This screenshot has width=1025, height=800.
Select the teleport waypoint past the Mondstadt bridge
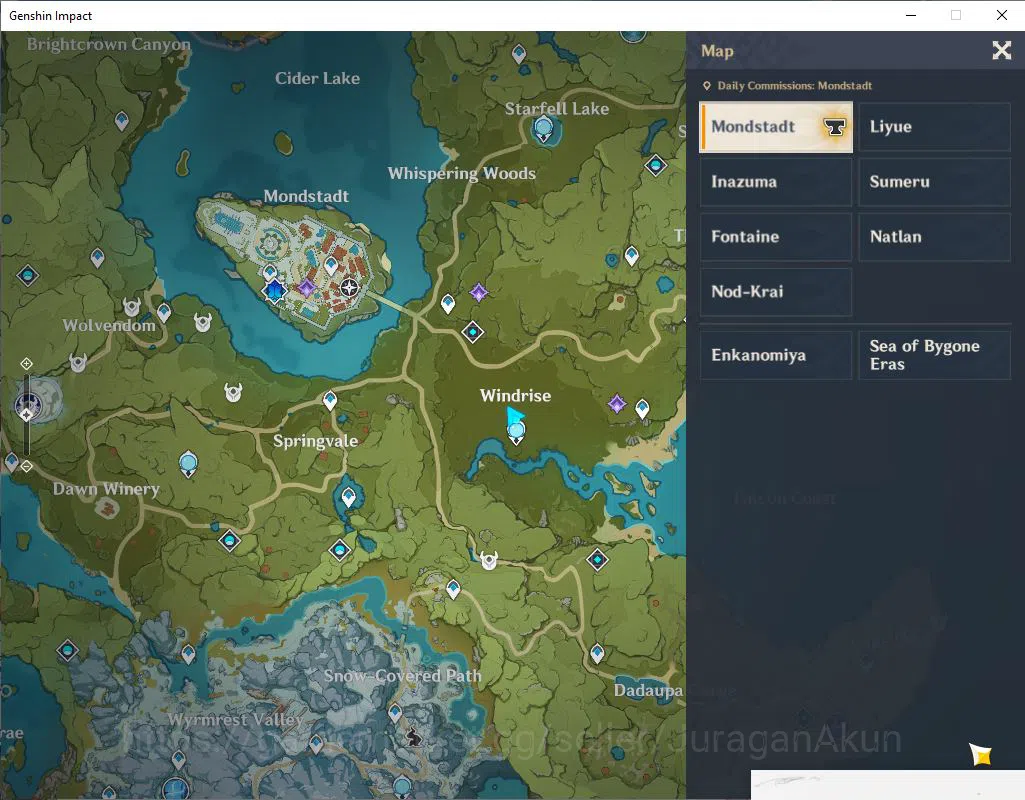coord(448,304)
